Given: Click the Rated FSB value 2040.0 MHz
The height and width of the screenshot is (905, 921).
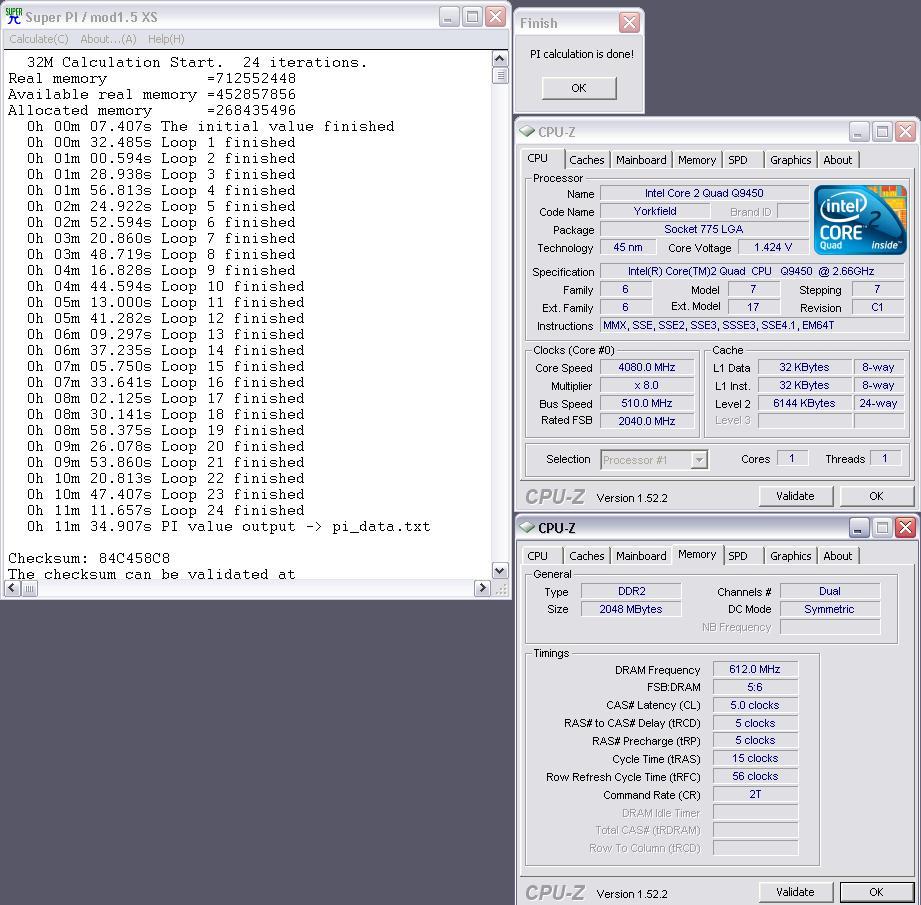Looking at the screenshot, I should point(647,421).
